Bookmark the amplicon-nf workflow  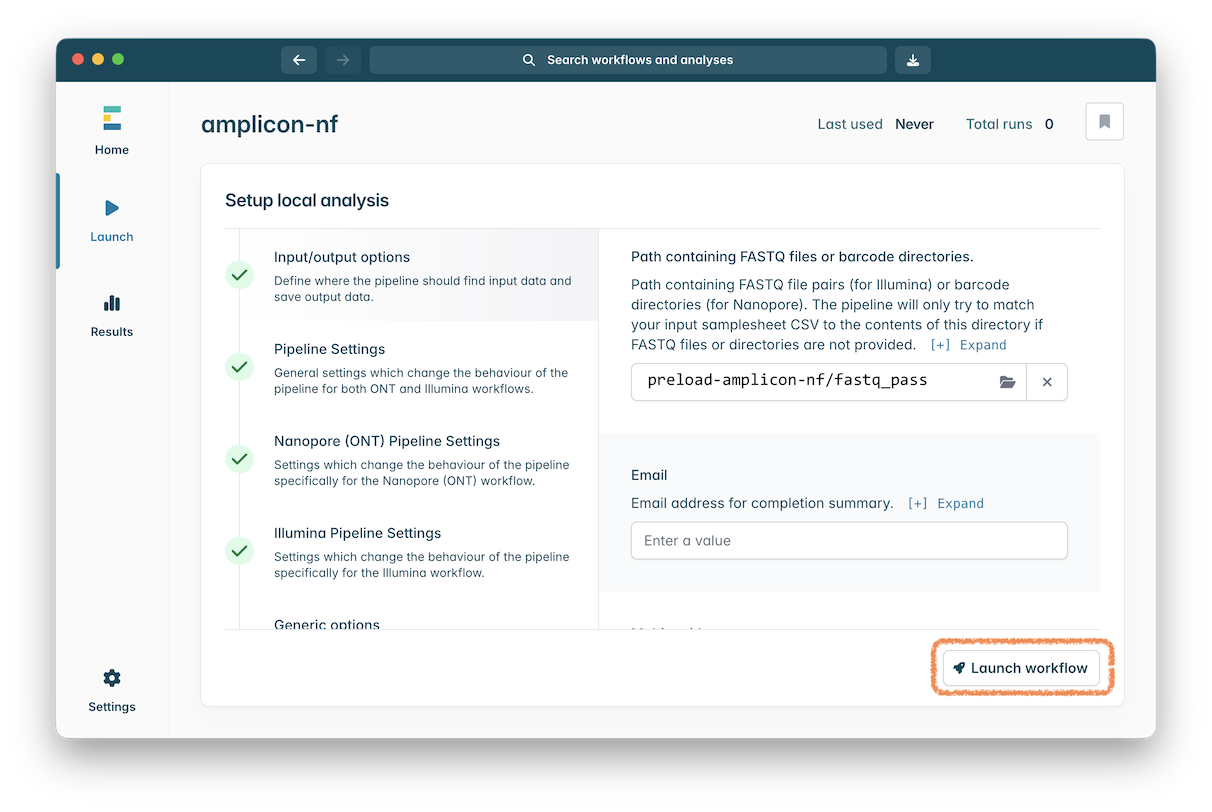[1104, 122]
